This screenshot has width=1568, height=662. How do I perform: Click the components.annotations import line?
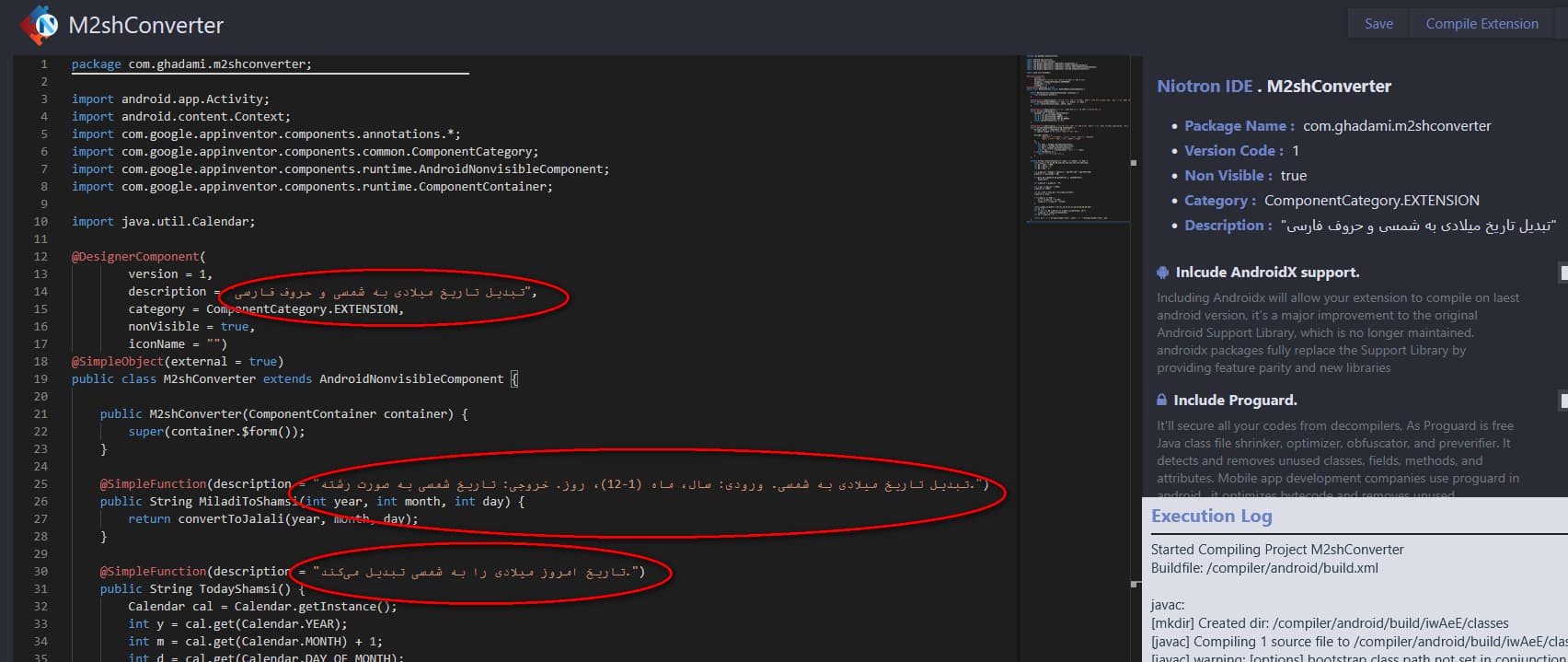tap(266, 134)
